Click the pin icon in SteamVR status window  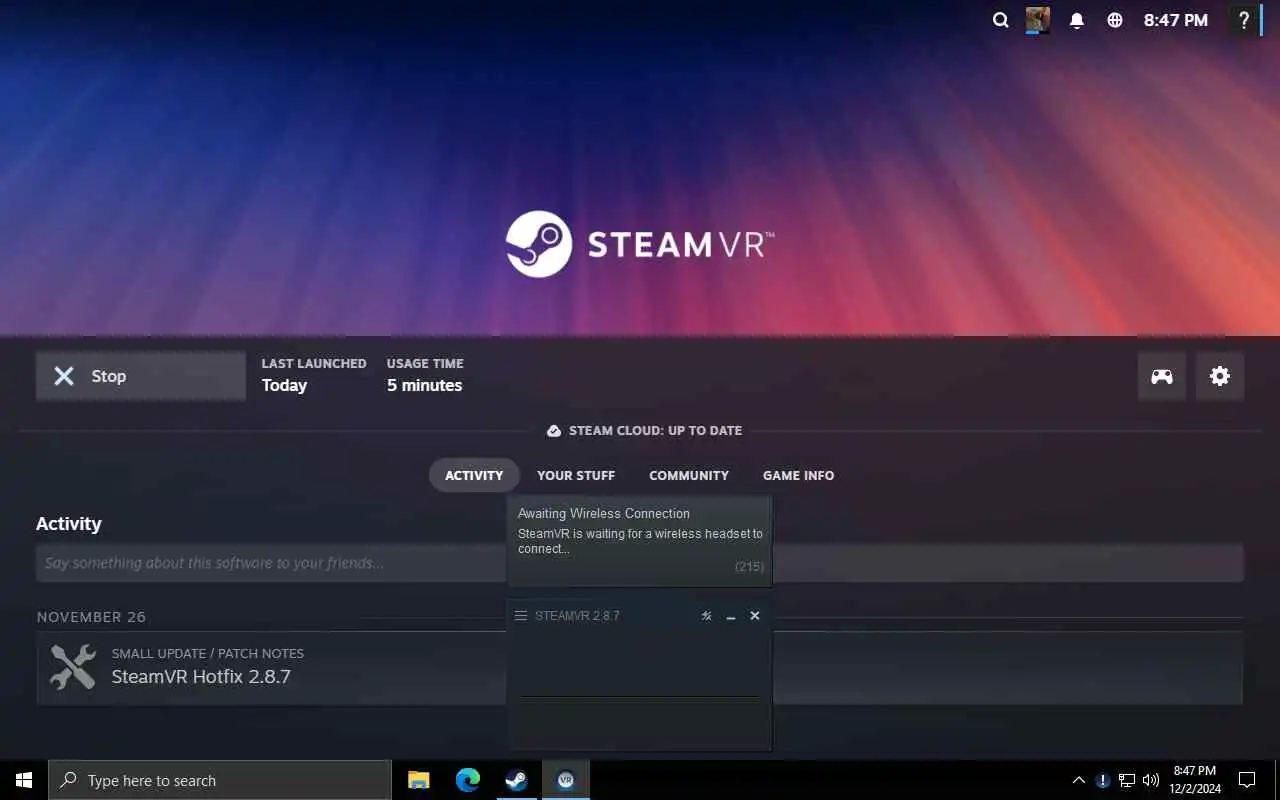(706, 616)
